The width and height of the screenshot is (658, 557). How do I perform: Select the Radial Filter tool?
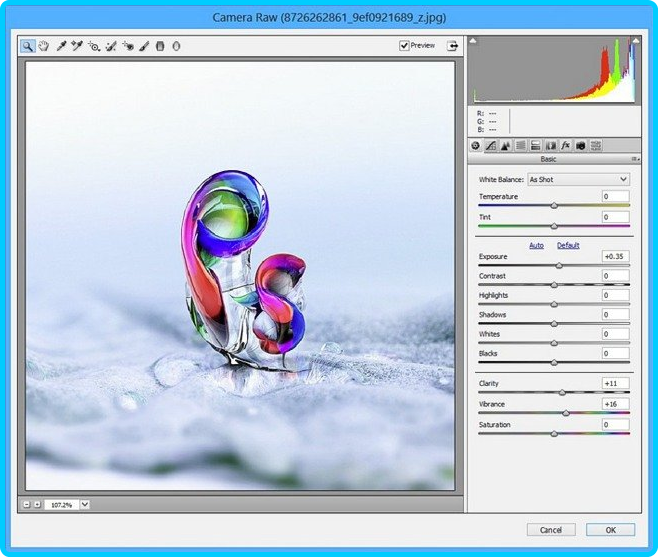176,46
